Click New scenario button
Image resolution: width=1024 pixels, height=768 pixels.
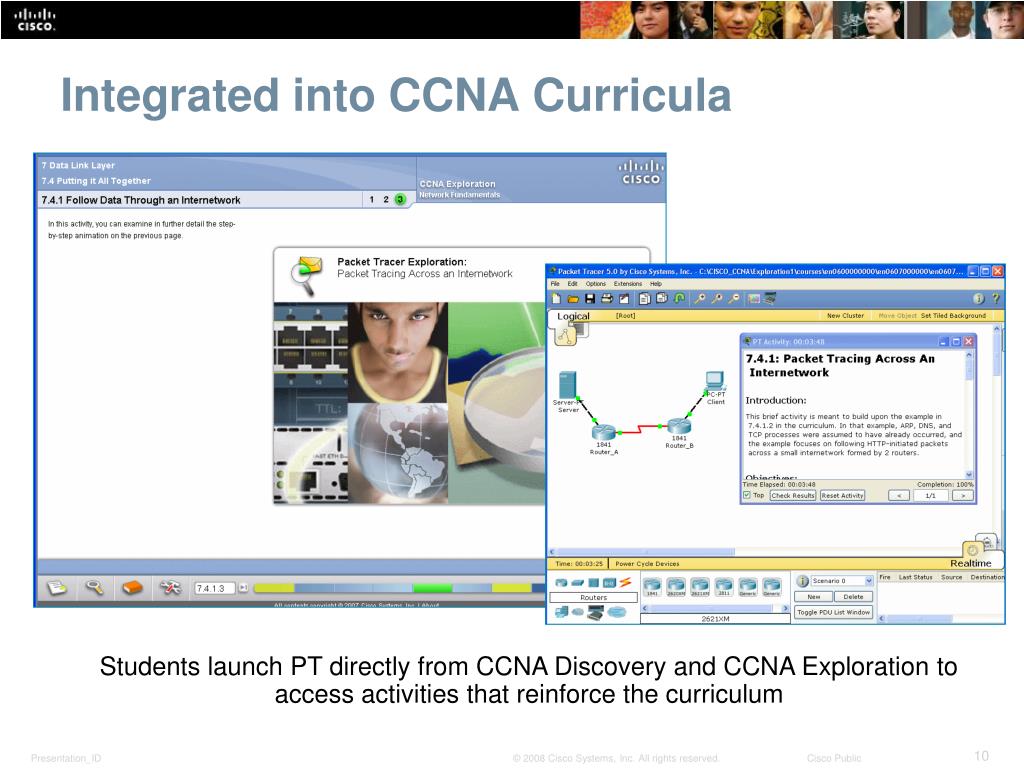click(814, 596)
